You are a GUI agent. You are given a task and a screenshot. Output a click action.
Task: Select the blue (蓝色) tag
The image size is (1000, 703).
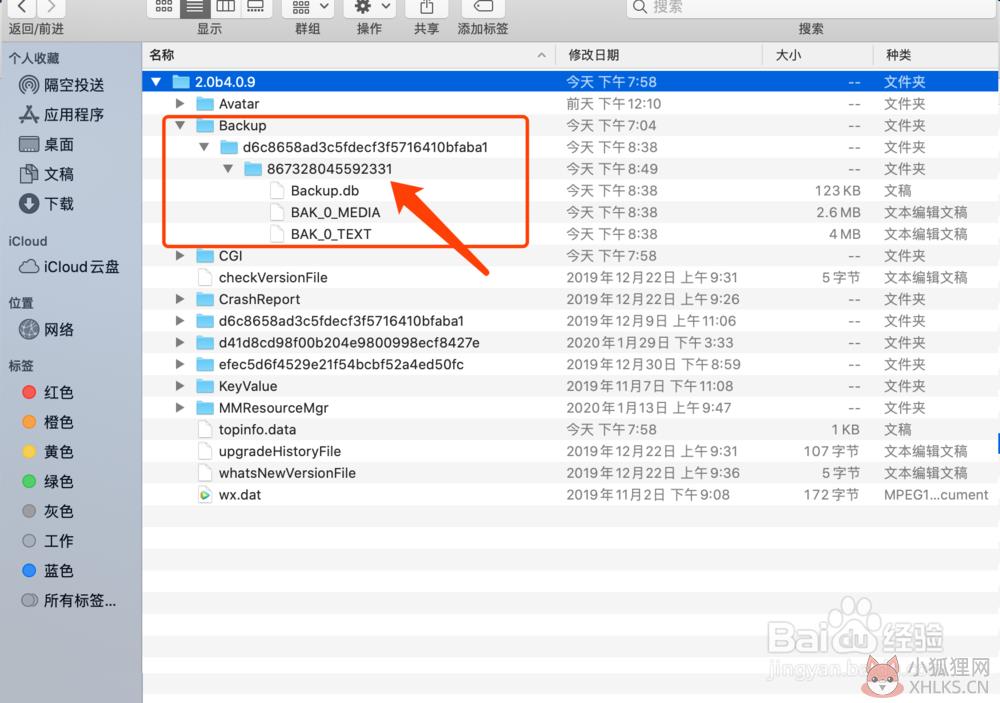pyautogui.click(x=47, y=571)
